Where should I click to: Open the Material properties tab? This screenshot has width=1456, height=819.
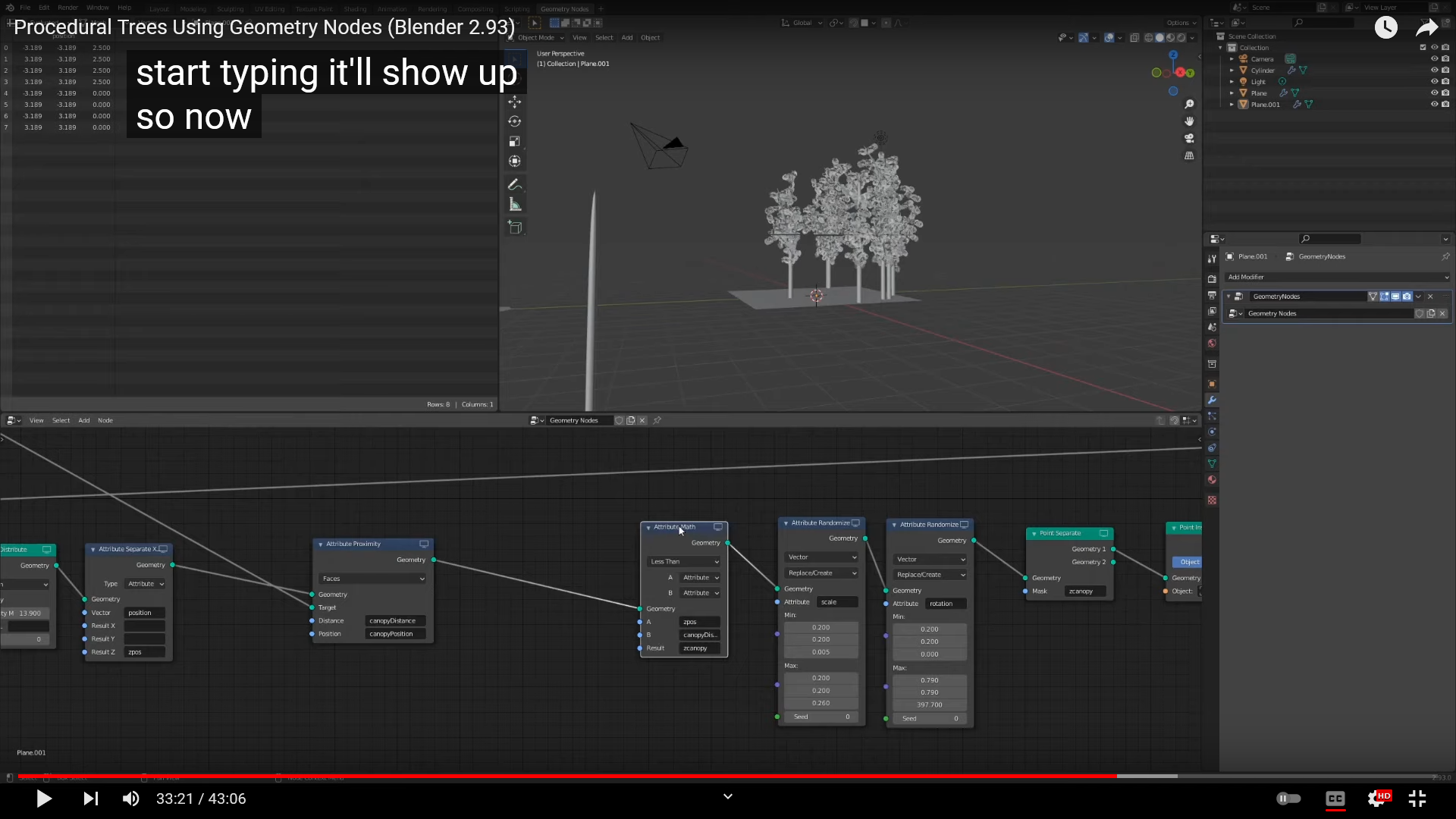(x=1212, y=479)
